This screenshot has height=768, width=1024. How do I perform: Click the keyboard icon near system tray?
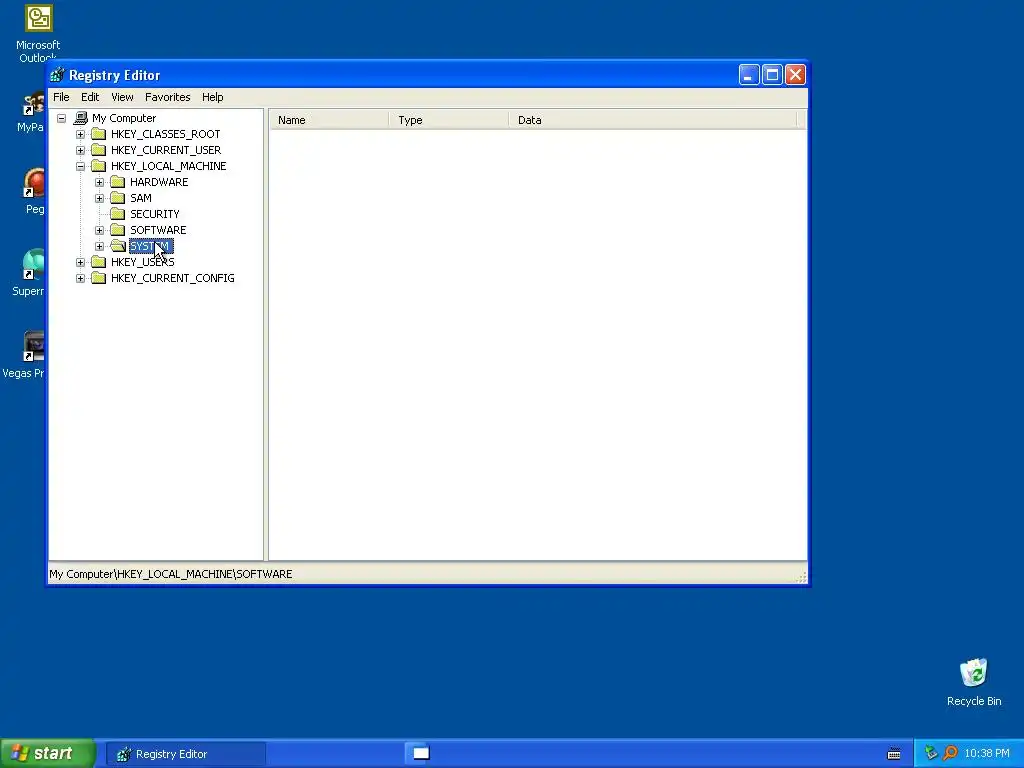click(x=894, y=754)
